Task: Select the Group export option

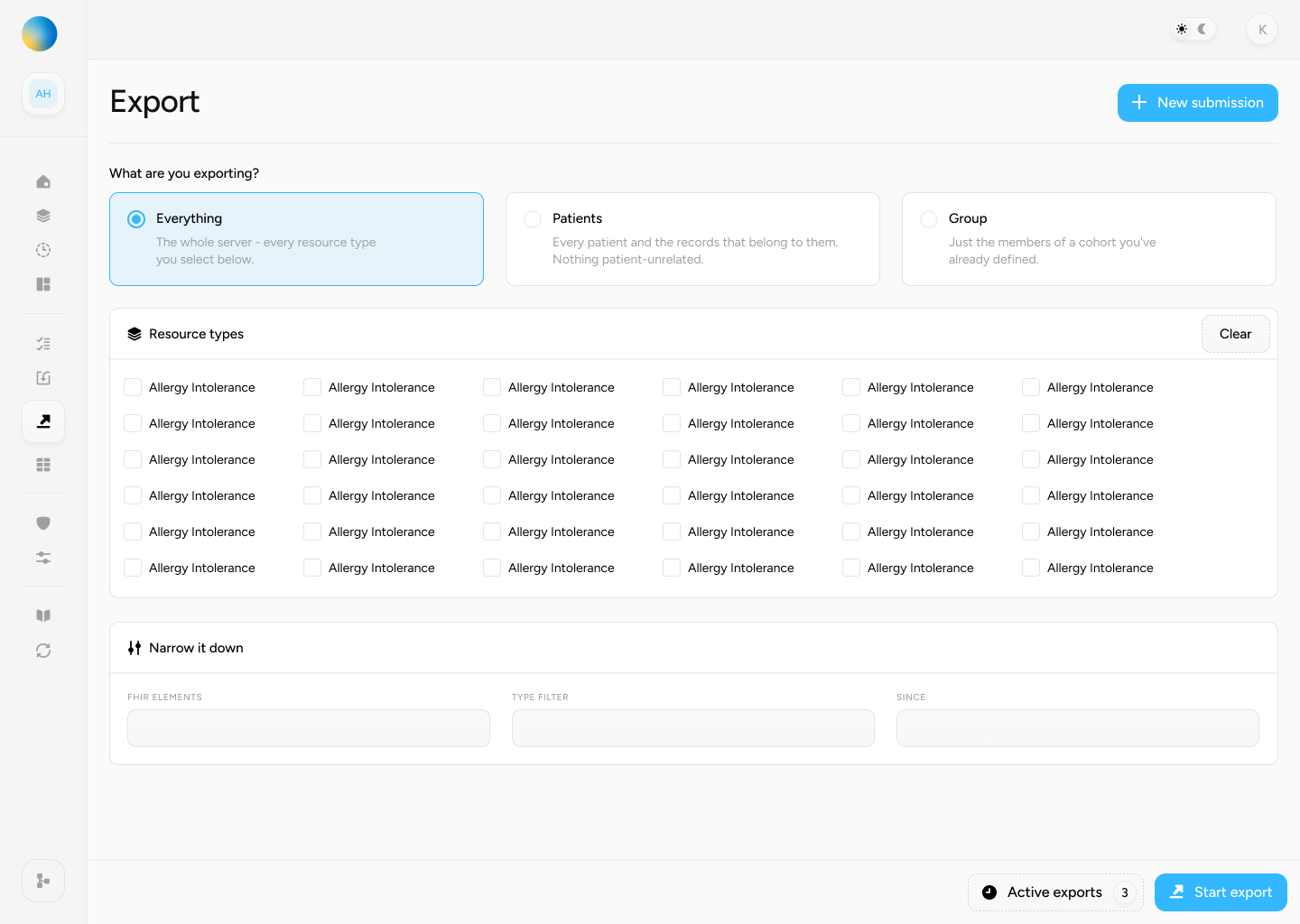Action: tap(1089, 239)
